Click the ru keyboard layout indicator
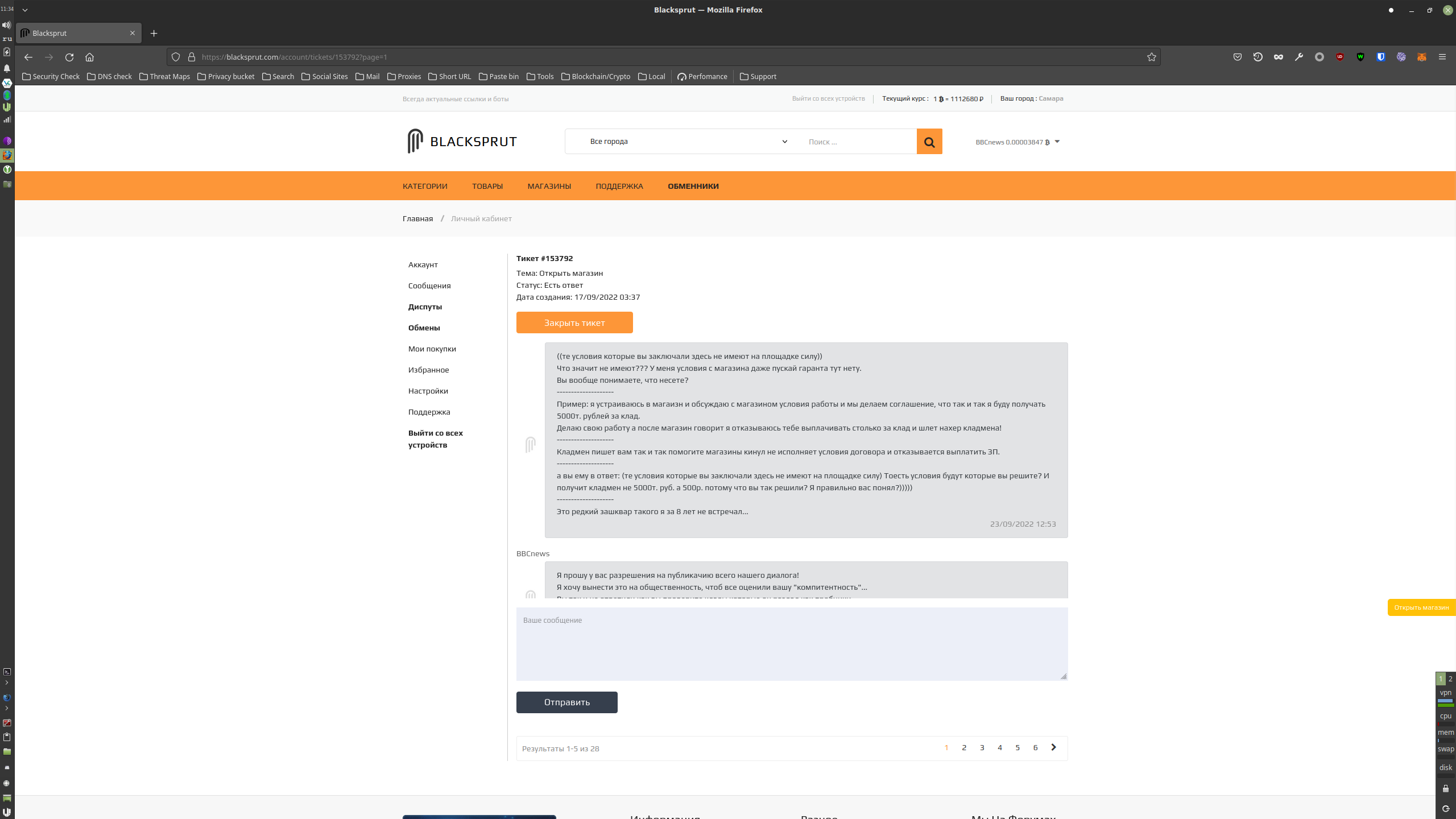Image resolution: width=1456 pixels, height=819 pixels. pyautogui.click(x=7, y=39)
